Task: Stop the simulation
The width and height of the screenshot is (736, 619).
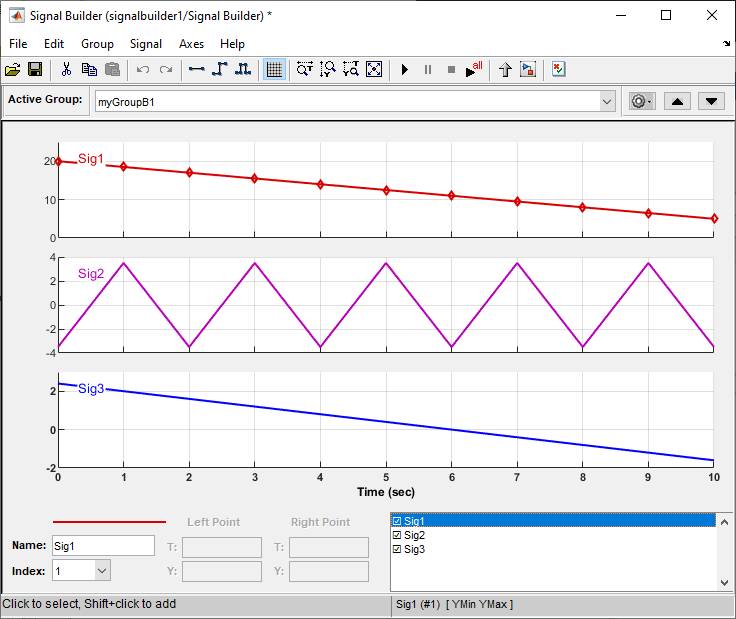Action: (x=451, y=70)
